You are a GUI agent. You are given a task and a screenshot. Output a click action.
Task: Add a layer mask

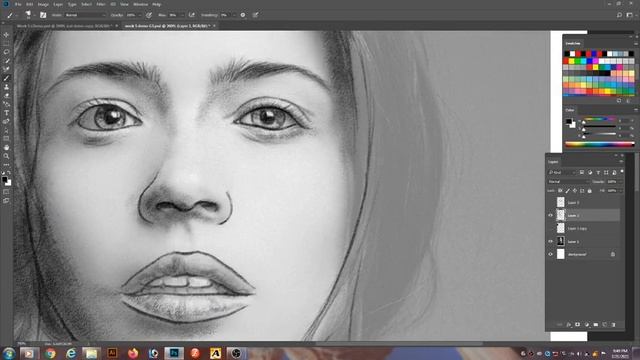click(578, 324)
